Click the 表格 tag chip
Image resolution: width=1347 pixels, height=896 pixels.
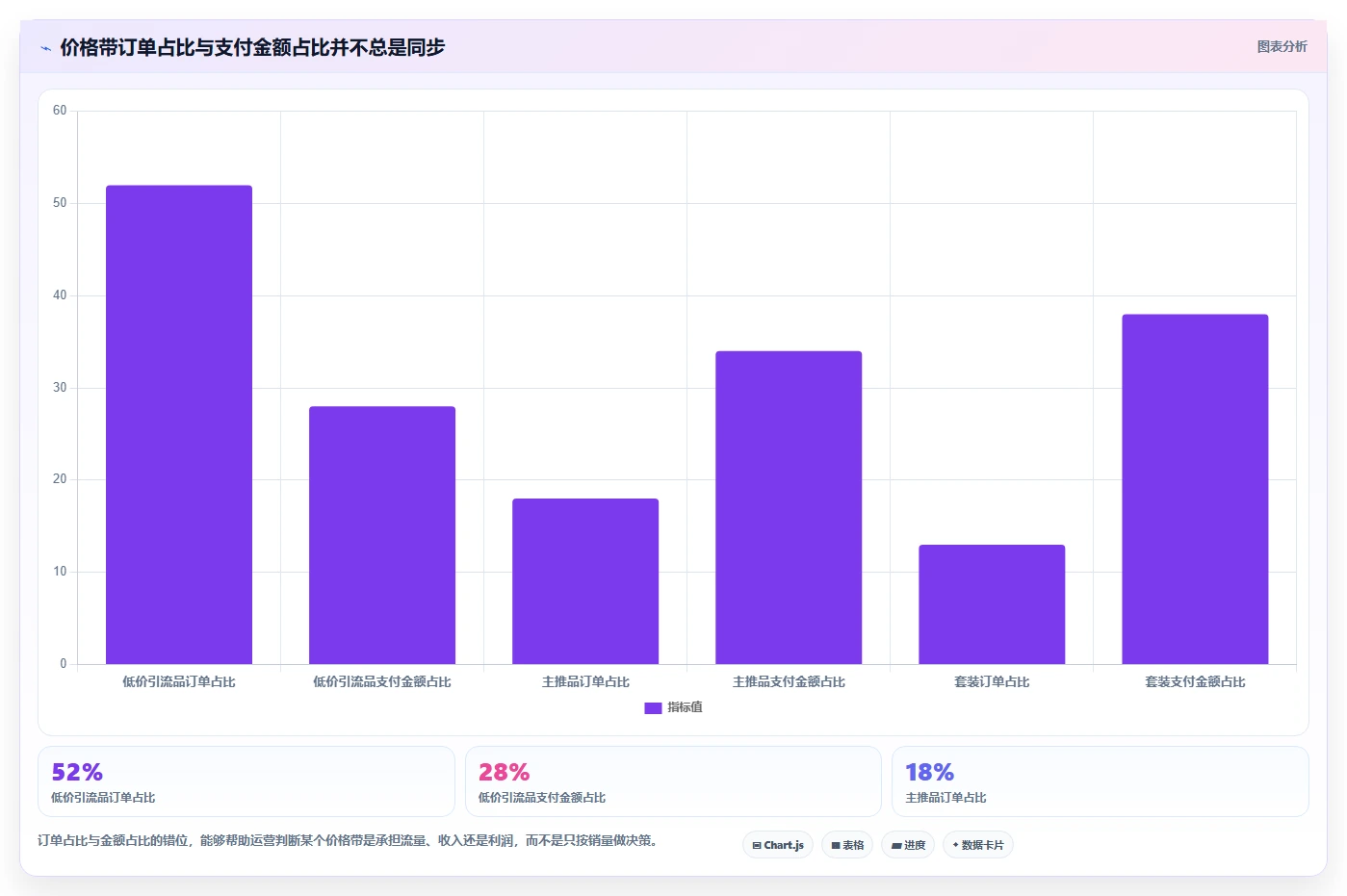tap(847, 845)
